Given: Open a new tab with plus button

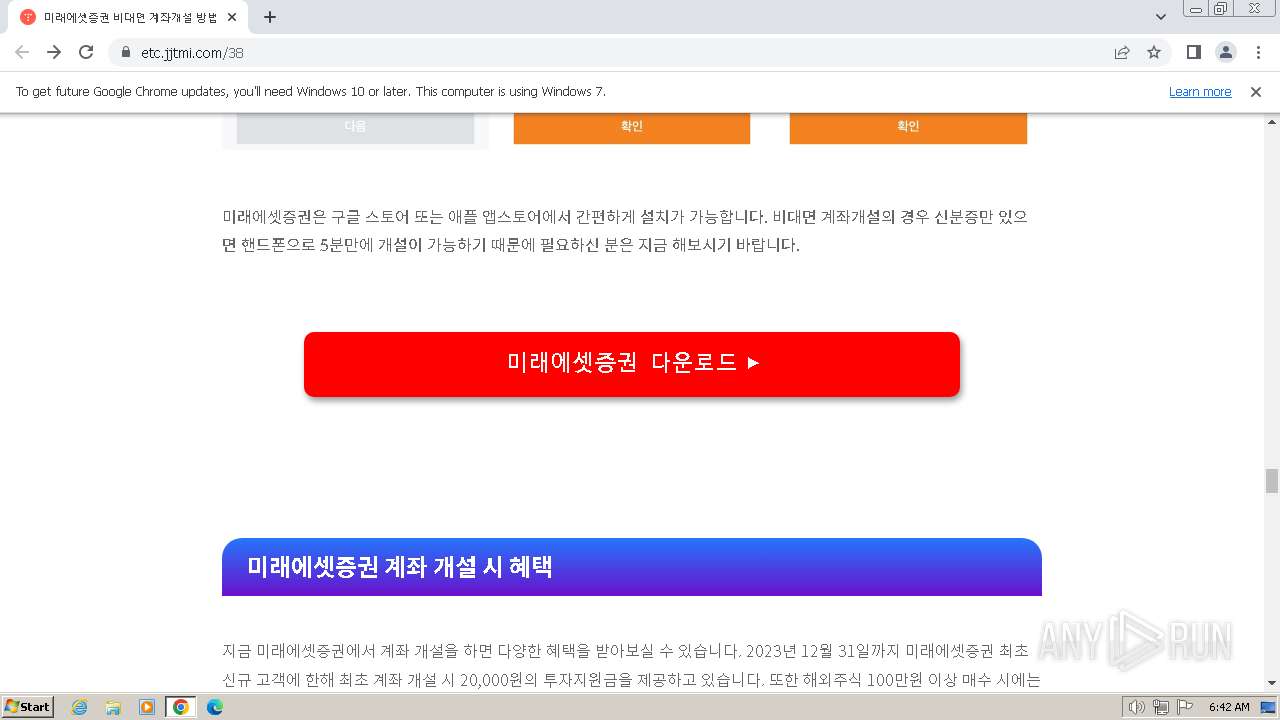Looking at the screenshot, I should coord(270,17).
